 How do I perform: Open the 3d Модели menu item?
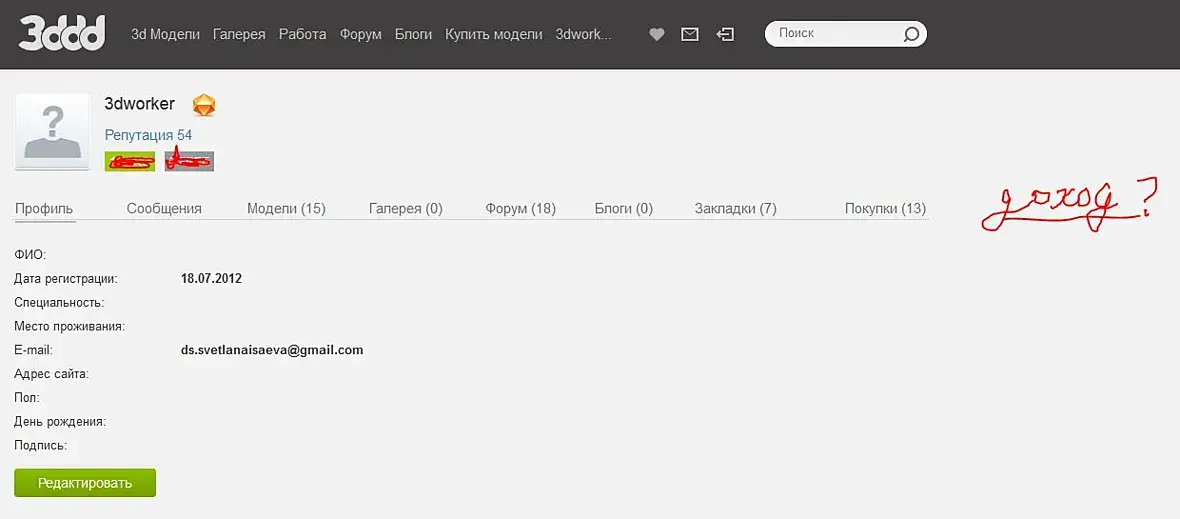165,34
